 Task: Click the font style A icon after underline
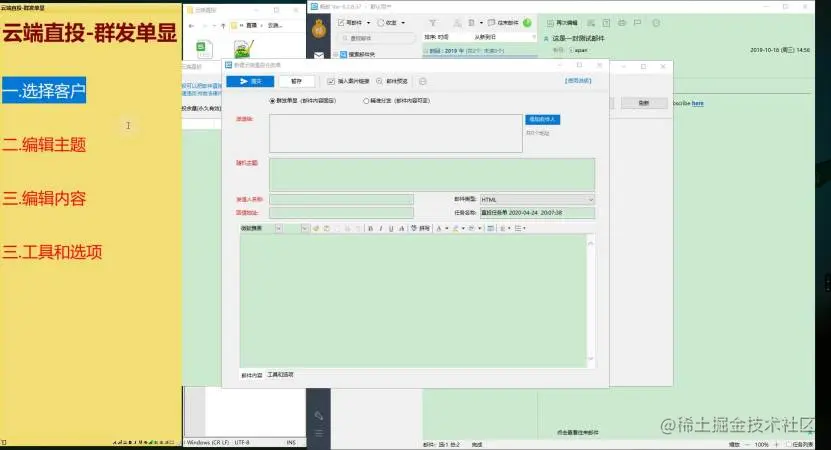402,228
